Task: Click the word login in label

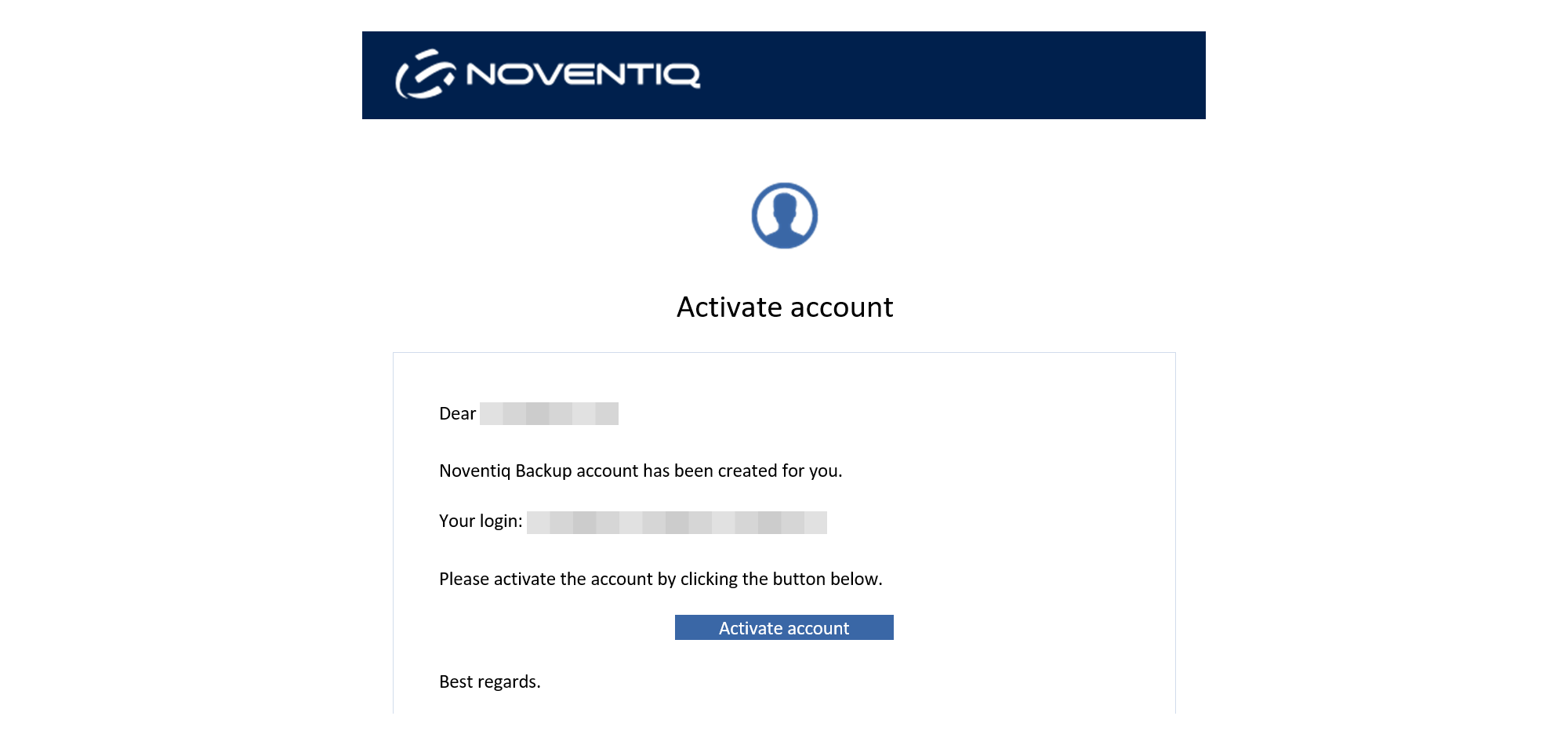Action: pos(500,521)
